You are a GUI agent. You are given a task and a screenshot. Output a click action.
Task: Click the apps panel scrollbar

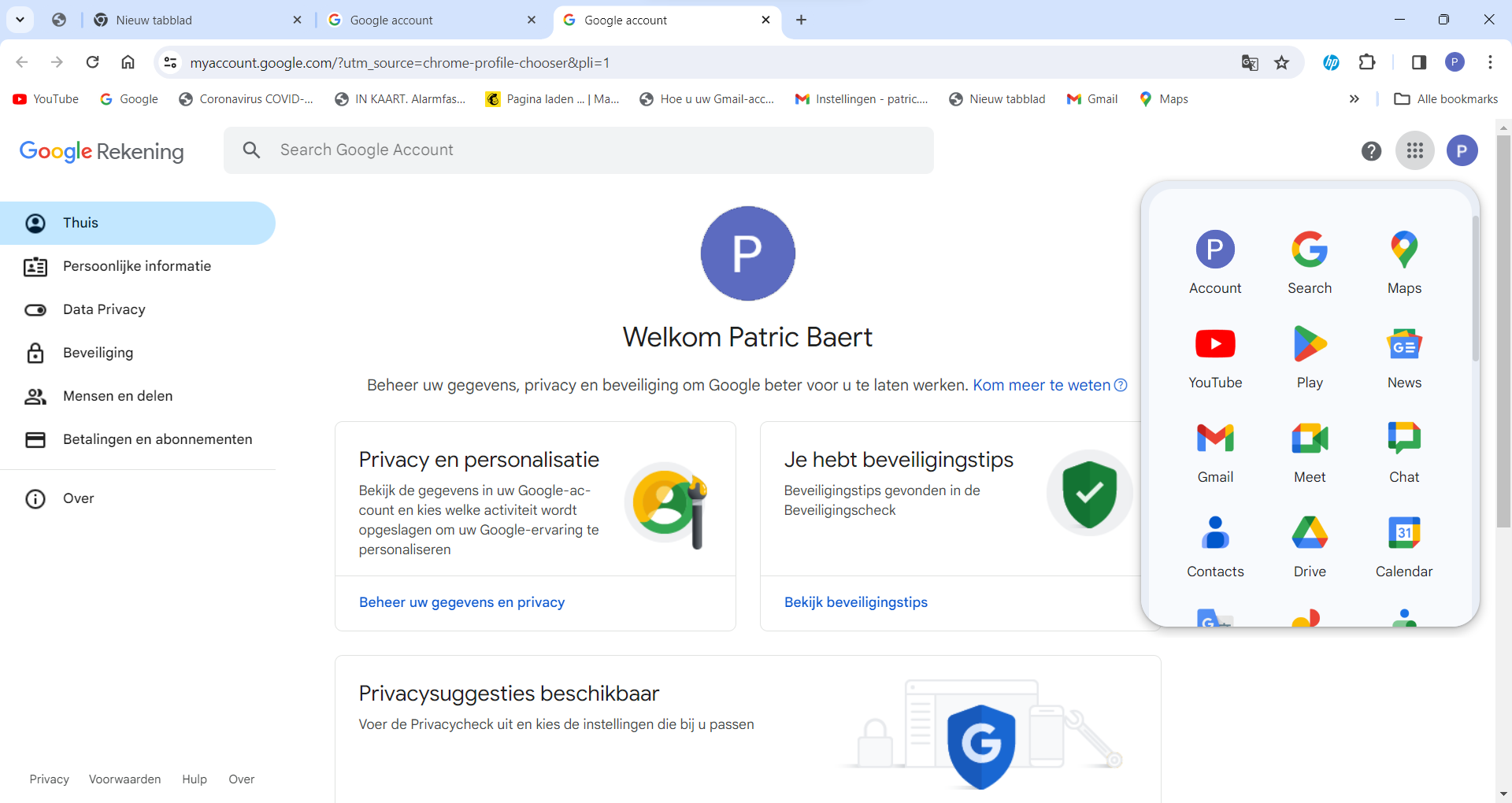pos(1475,287)
